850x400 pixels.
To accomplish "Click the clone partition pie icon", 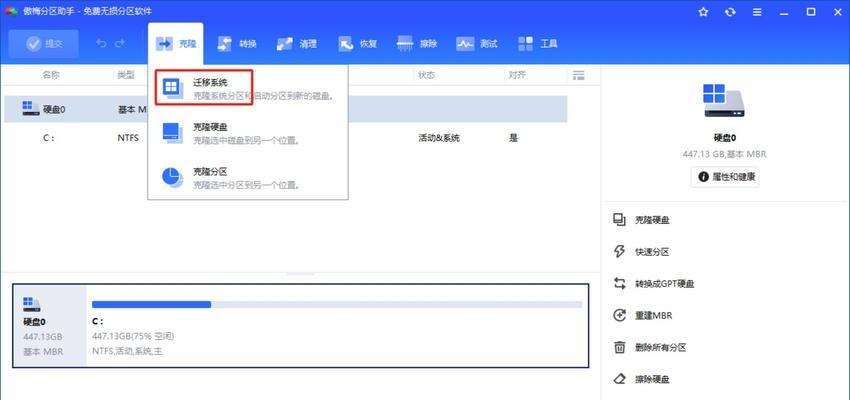I will [172, 177].
